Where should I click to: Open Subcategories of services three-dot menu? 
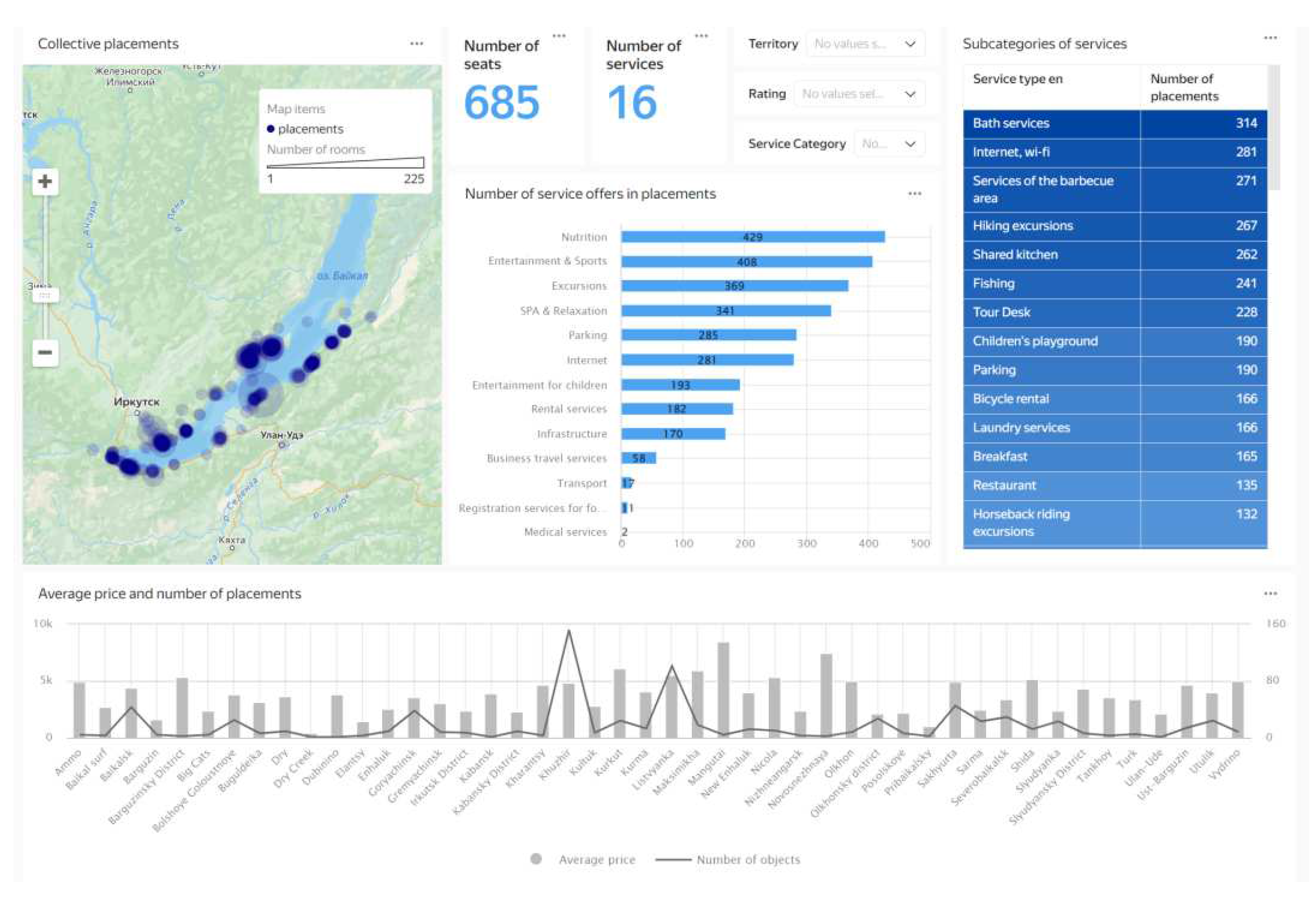[x=1270, y=38]
